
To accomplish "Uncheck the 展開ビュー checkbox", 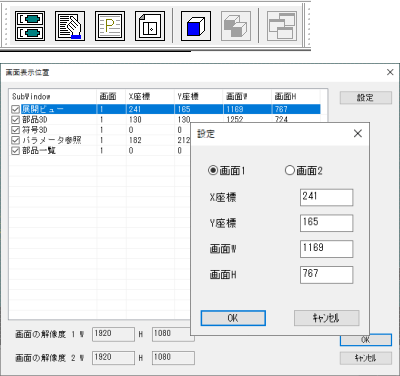I will (16, 109).
